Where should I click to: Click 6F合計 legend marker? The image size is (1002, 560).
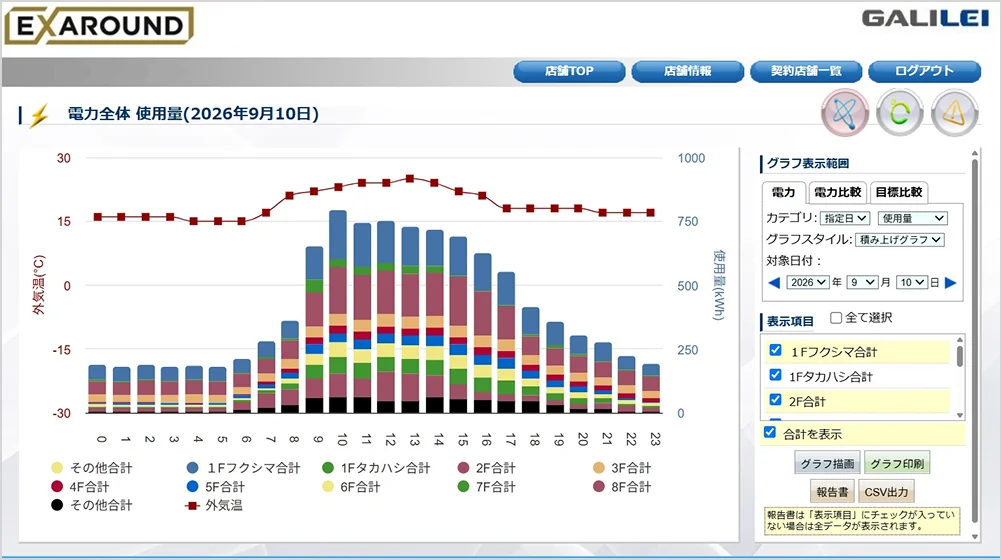pyautogui.click(x=328, y=486)
